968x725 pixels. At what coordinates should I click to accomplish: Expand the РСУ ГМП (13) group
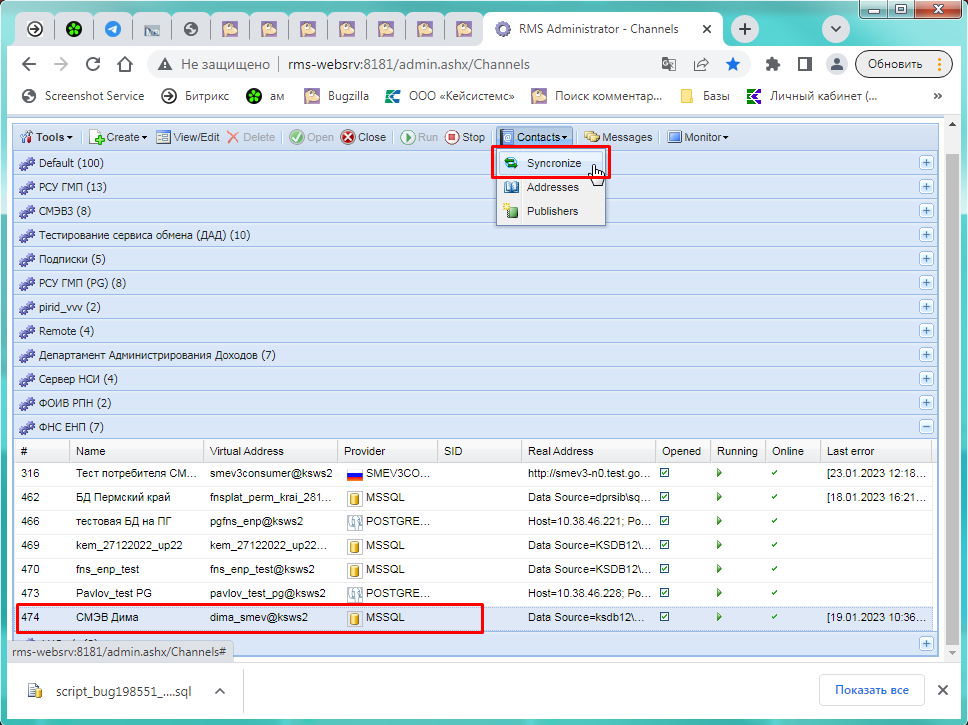point(926,187)
